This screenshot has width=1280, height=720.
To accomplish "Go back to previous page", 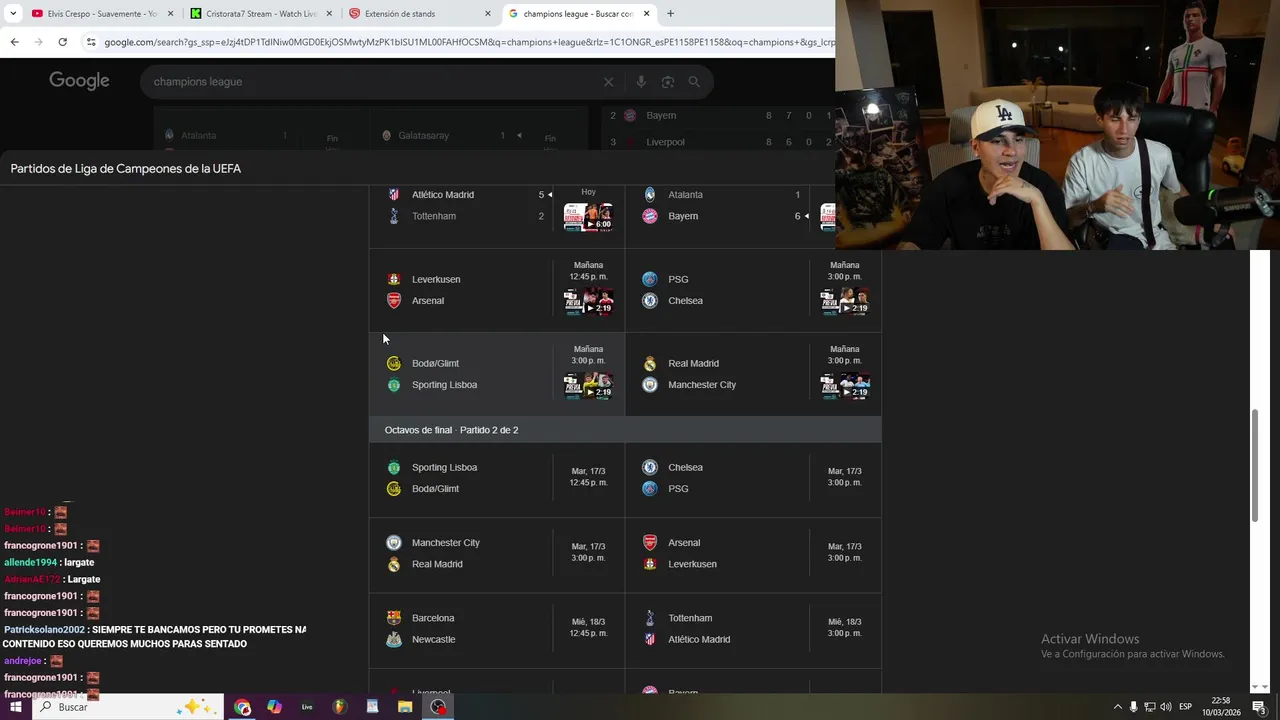I will (14, 42).
